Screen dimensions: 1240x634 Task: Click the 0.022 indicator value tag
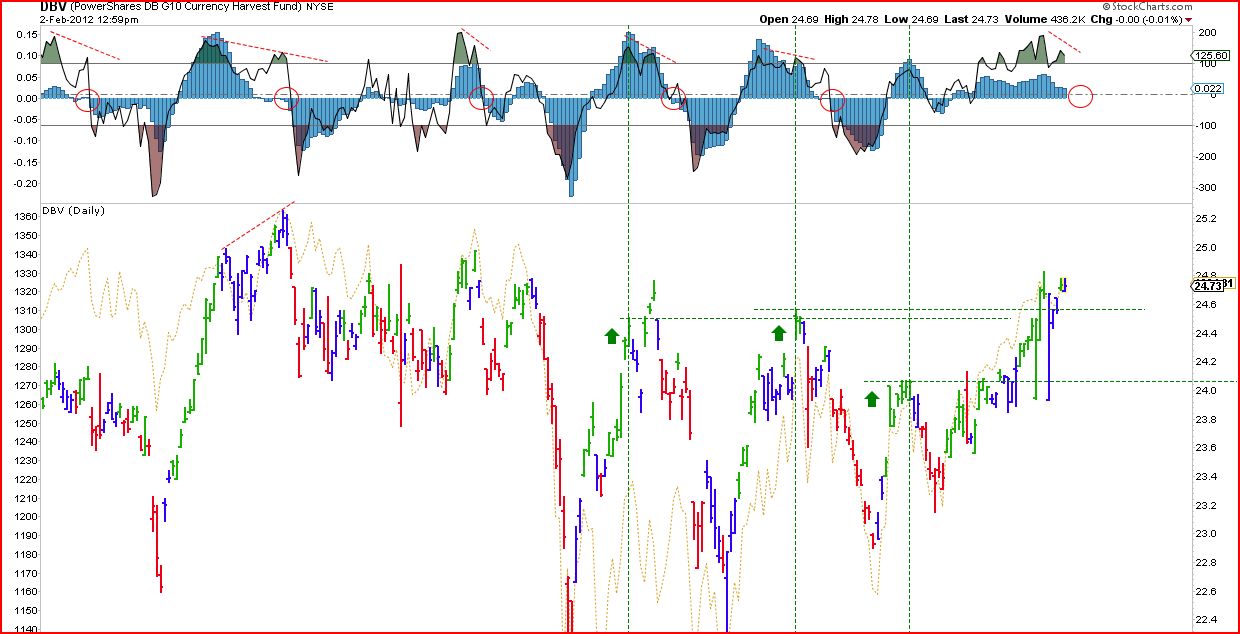click(x=1208, y=89)
